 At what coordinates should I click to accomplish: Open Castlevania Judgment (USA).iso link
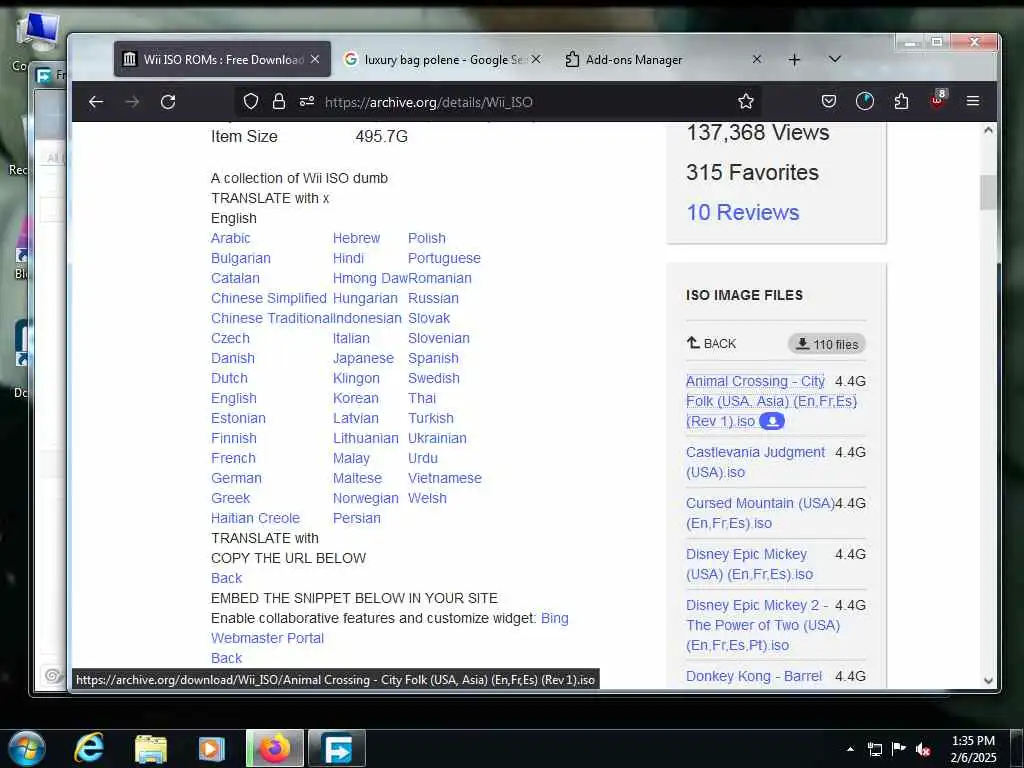tap(755, 462)
